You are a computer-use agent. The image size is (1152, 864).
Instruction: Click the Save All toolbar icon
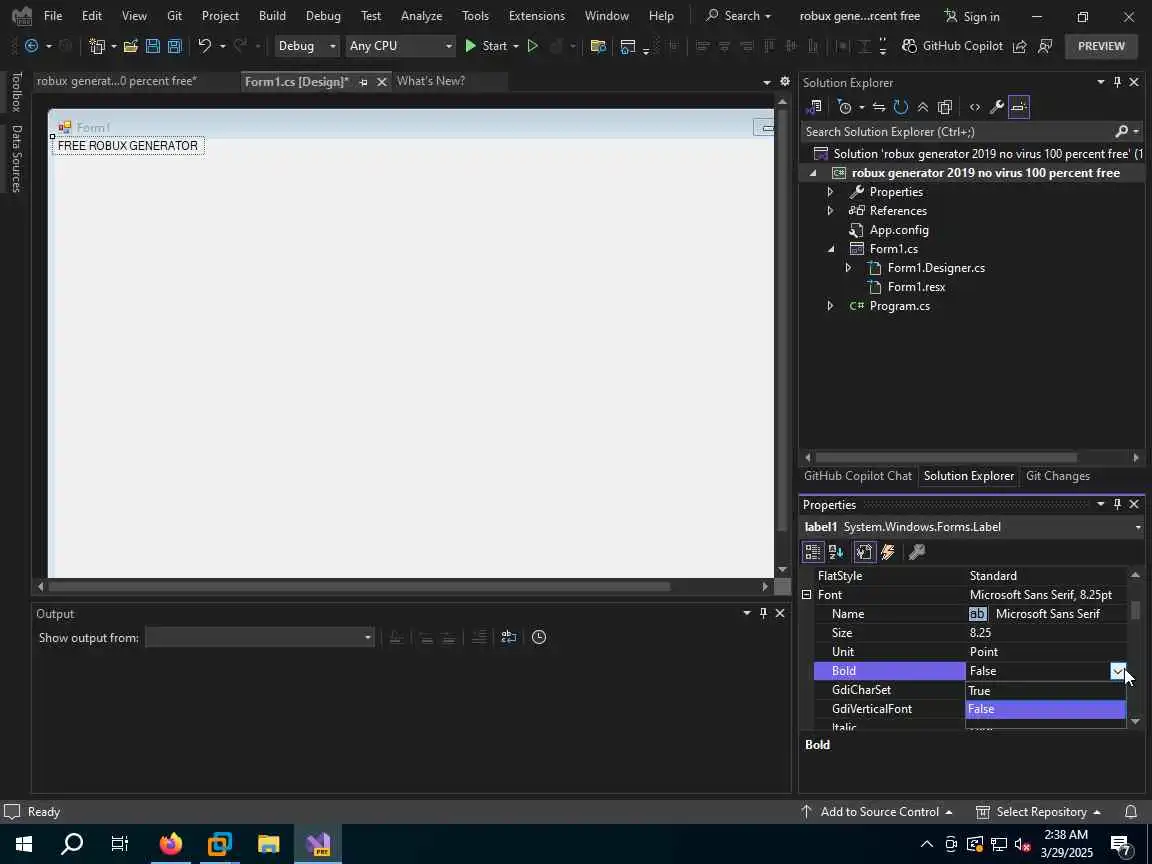pyautogui.click(x=175, y=46)
